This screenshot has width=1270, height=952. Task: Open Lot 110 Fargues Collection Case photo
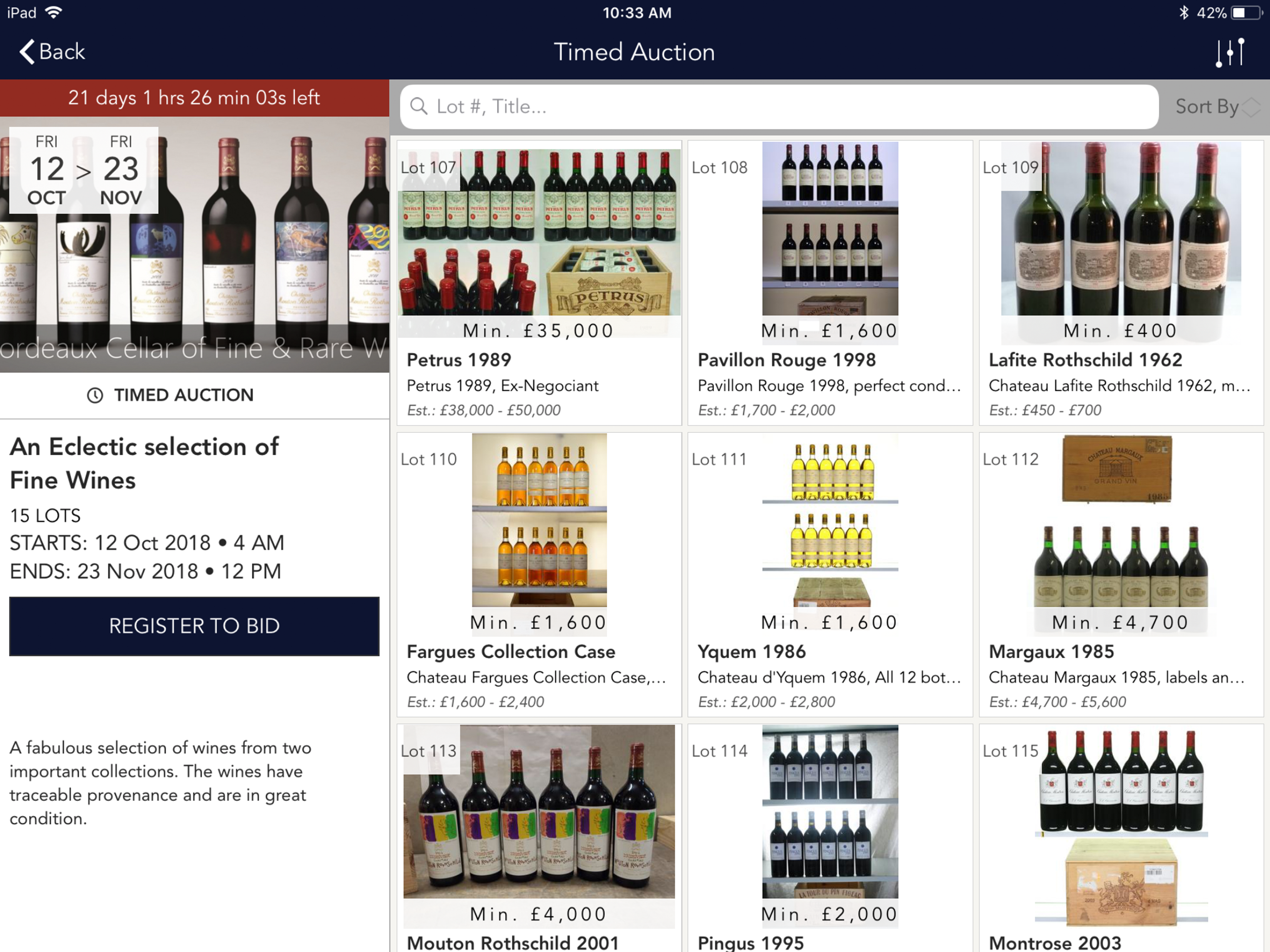point(539,520)
